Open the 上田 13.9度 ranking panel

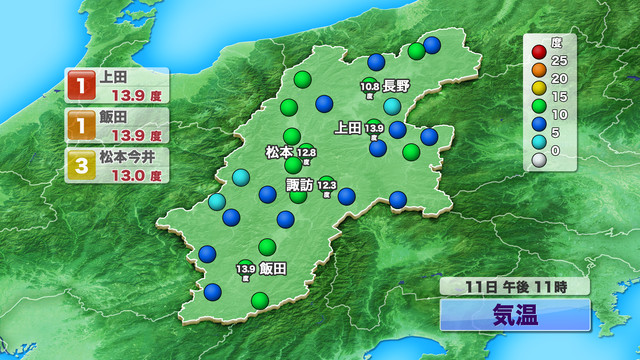point(117,85)
